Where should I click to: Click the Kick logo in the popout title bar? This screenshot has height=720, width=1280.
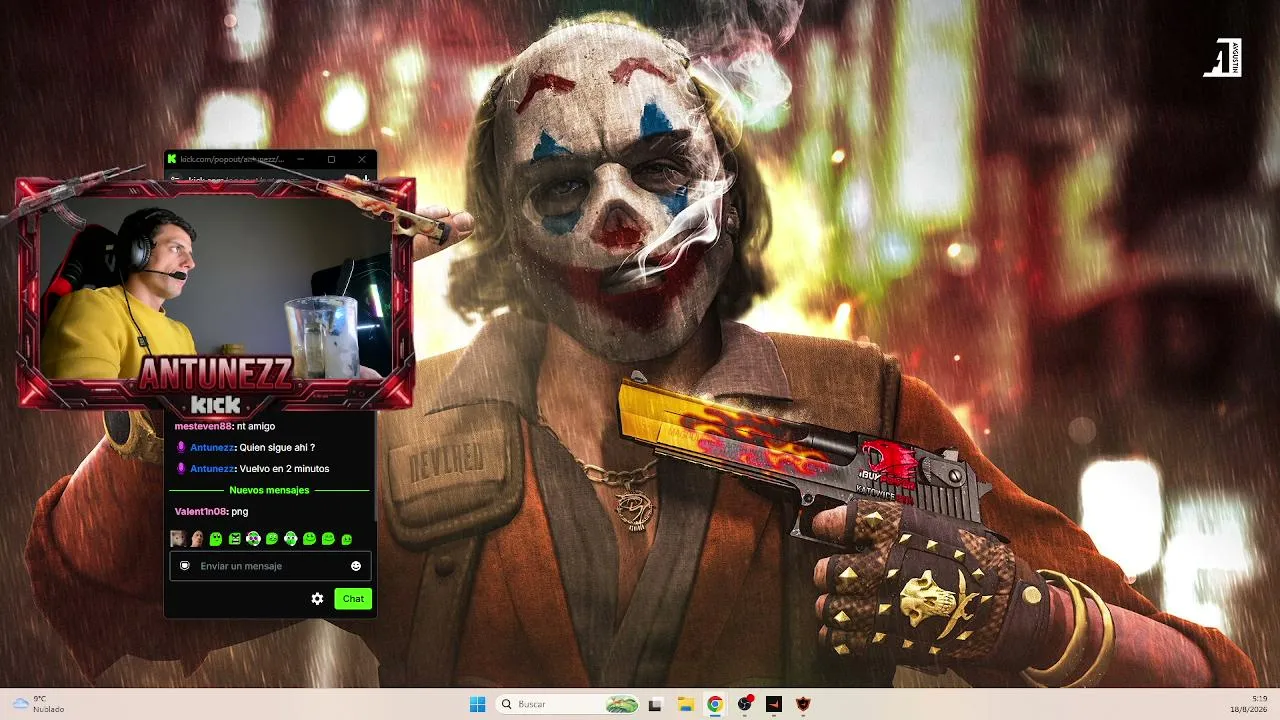172,159
